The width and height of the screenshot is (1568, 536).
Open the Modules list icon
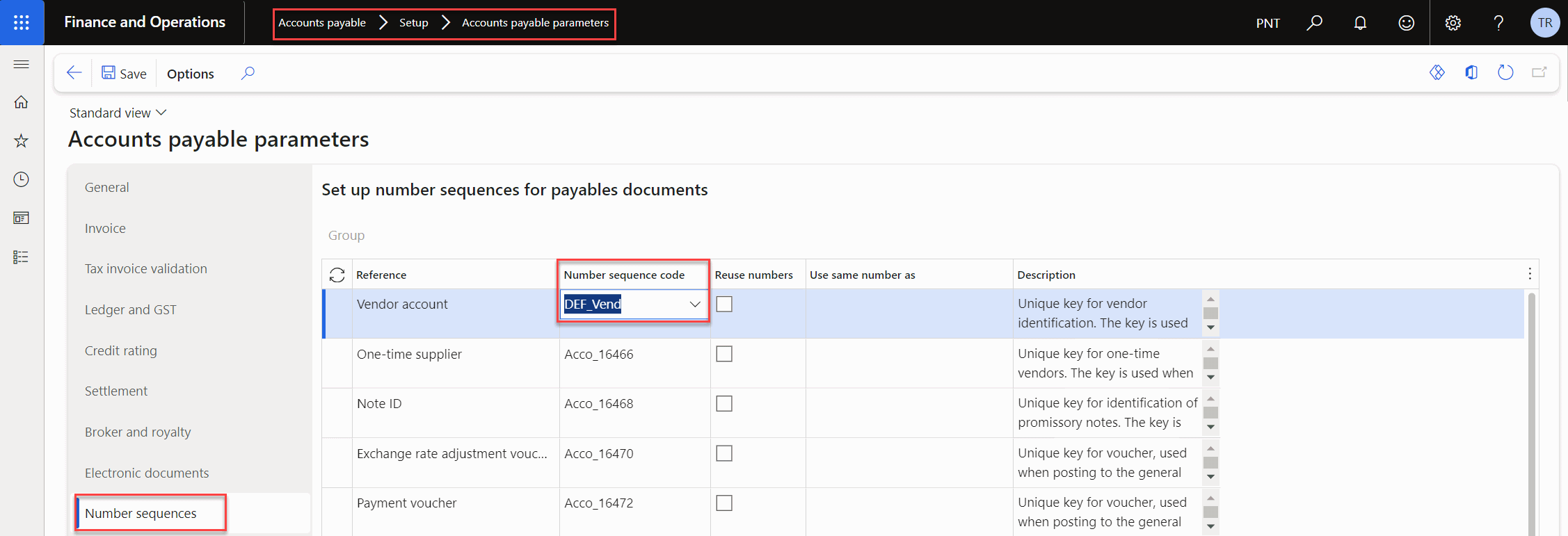pos(22,257)
